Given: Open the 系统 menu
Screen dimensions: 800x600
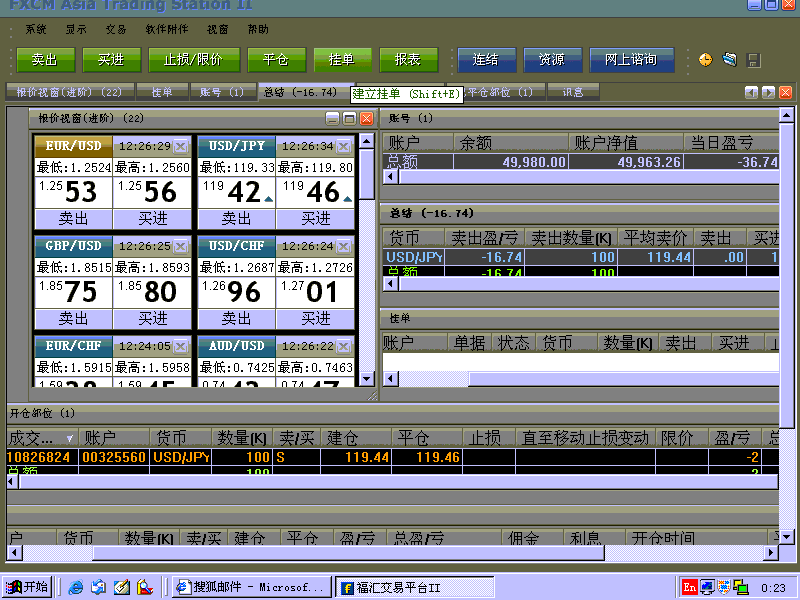Looking at the screenshot, I should [36, 29].
